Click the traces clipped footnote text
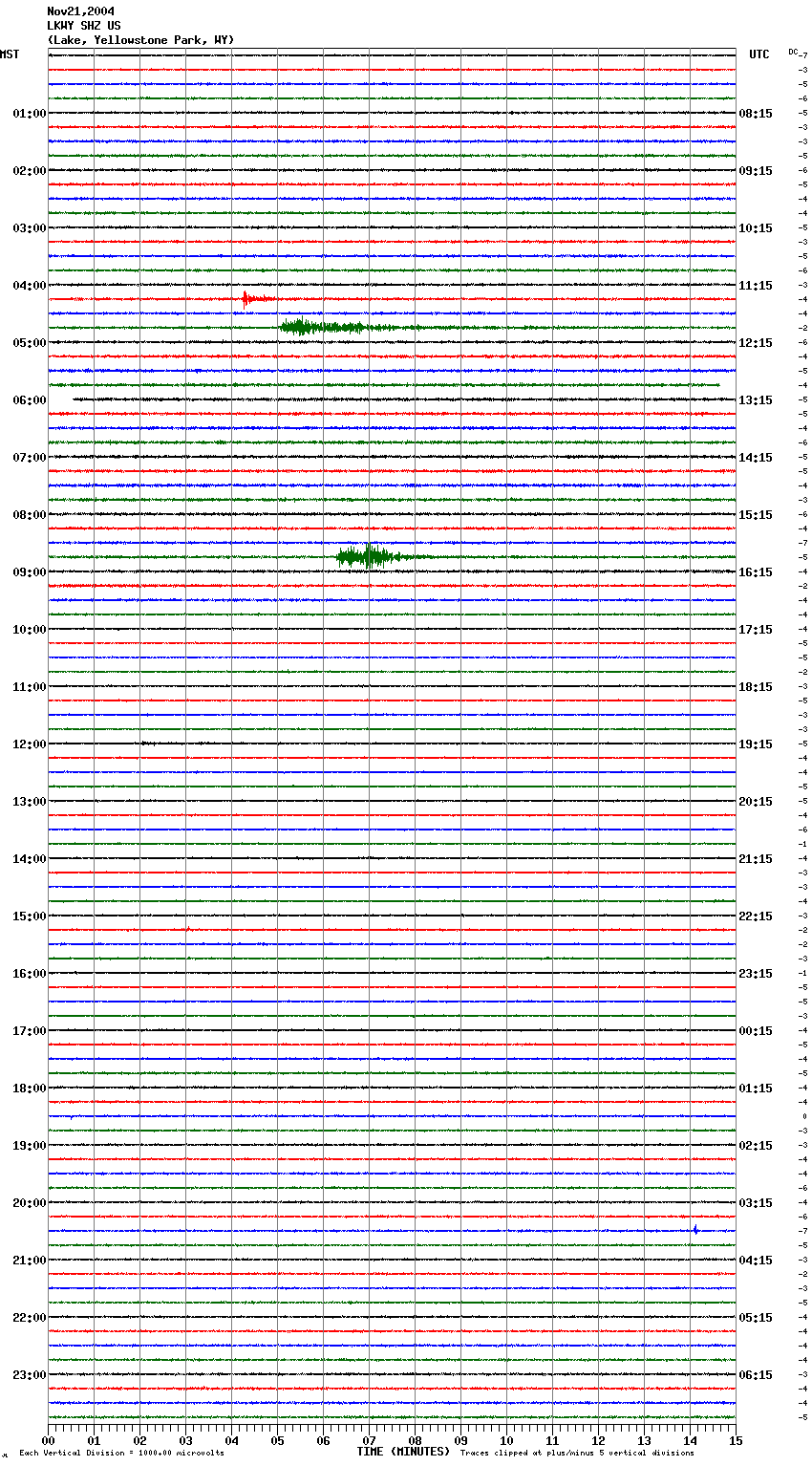 pyautogui.click(x=577, y=1454)
